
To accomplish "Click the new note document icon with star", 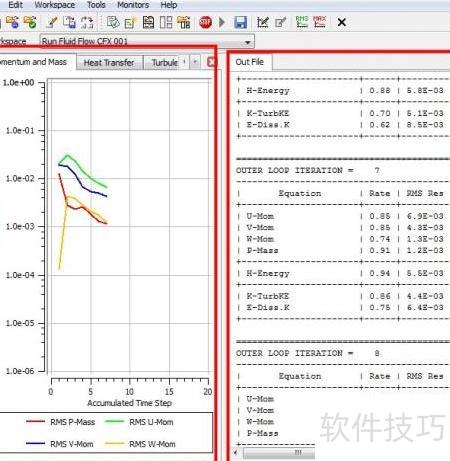I will 130,22.
